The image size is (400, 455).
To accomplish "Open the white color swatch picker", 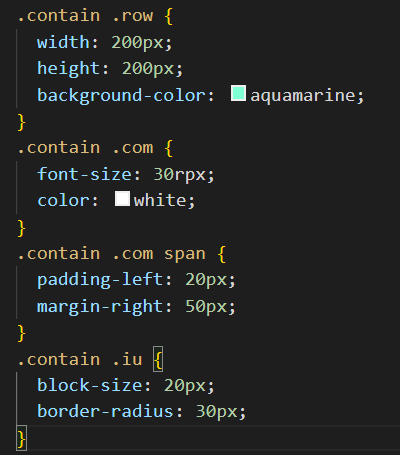I will tap(122, 199).
